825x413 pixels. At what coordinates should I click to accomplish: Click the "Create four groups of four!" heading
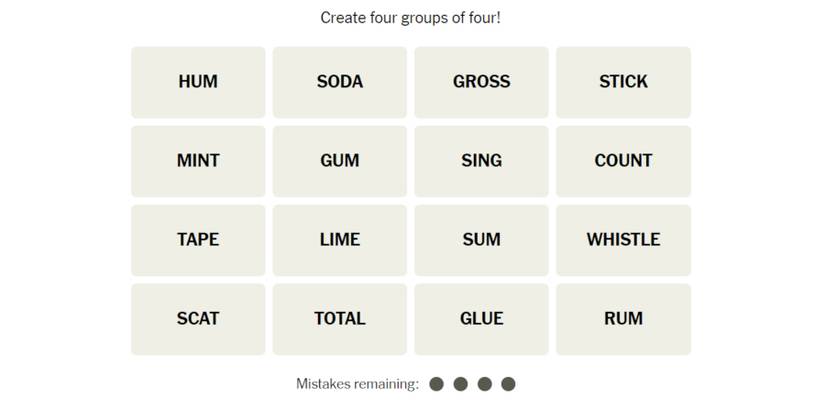[410, 18]
